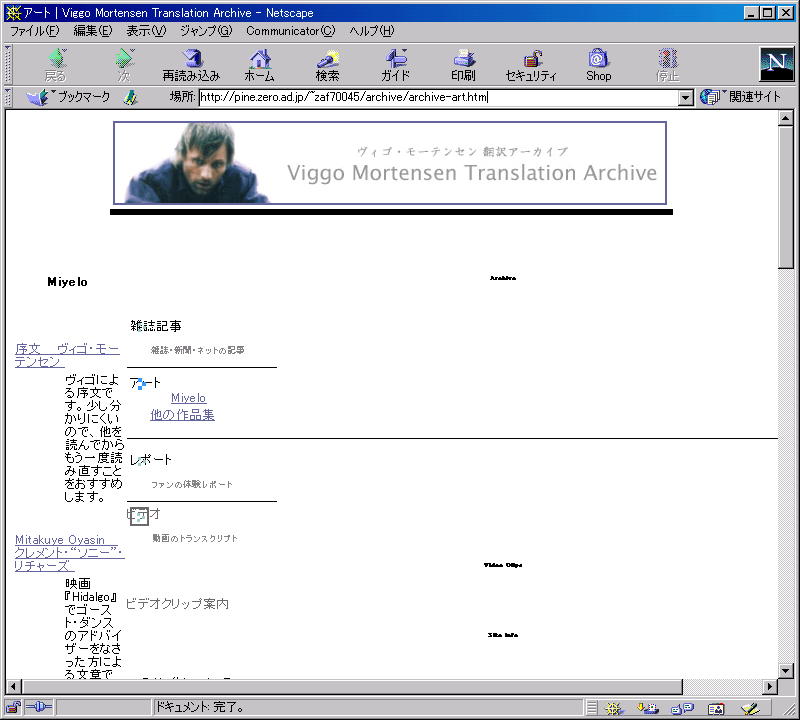800x720 pixels.
Task: Click inside the 場所 URL address field
Action: (x=438, y=97)
